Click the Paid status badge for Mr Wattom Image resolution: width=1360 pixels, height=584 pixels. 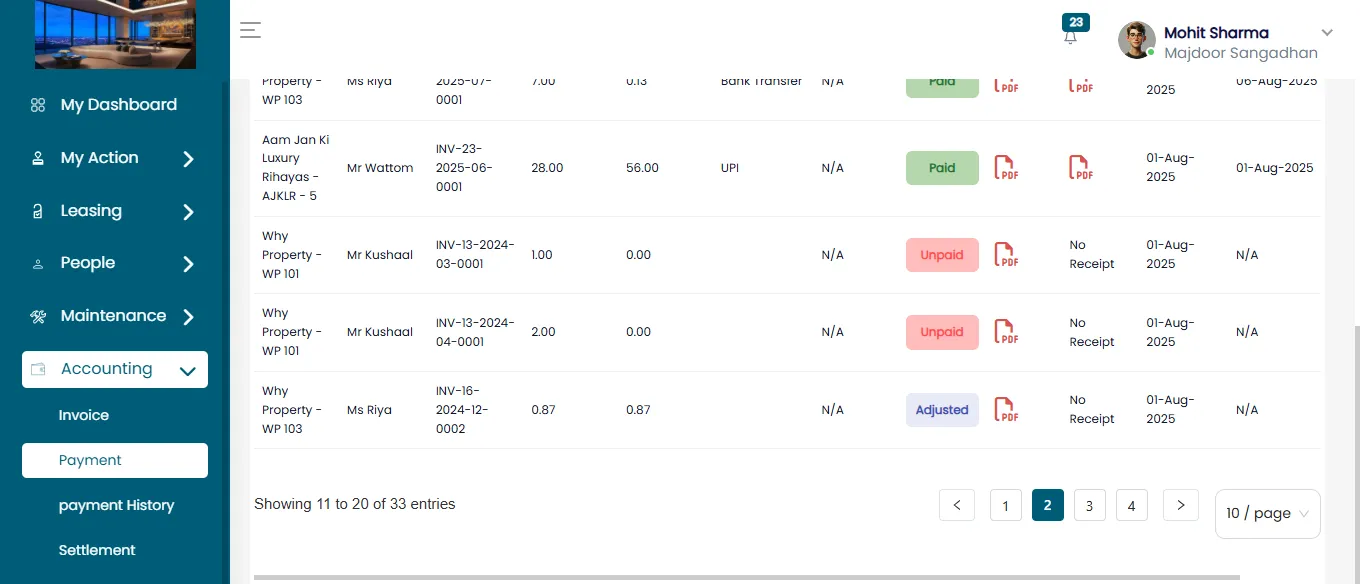[942, 168]
